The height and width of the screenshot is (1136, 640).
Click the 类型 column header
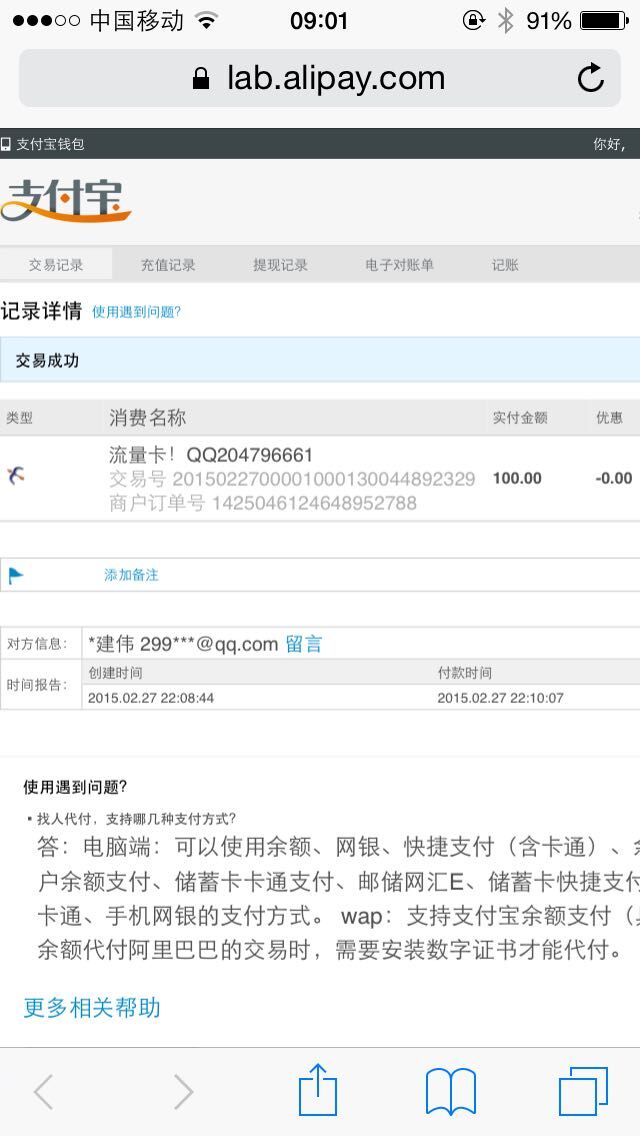(20, 418)
